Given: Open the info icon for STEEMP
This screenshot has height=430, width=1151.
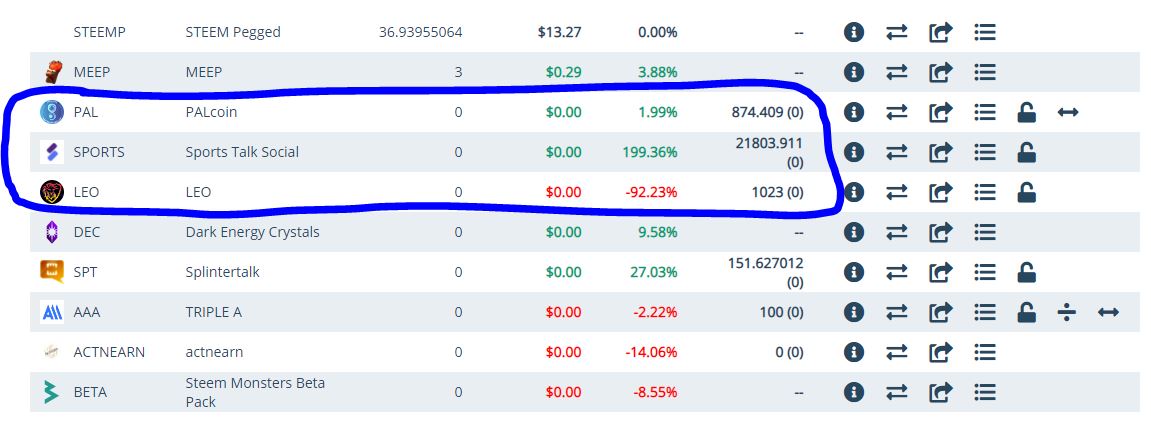Looking at the screenshot, I should pos(853,32).
